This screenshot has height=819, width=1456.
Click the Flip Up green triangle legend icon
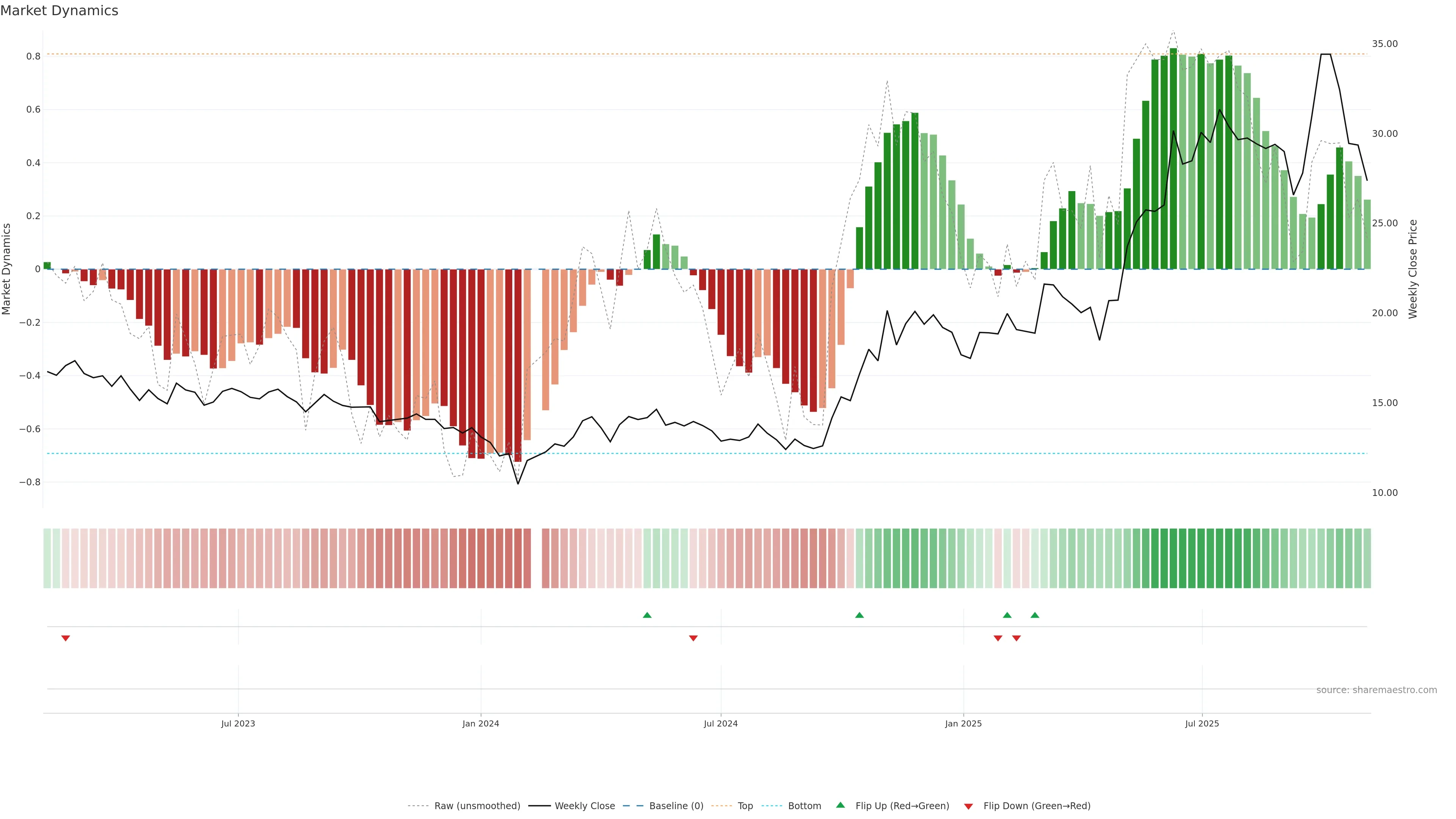[x=841, y=805]
